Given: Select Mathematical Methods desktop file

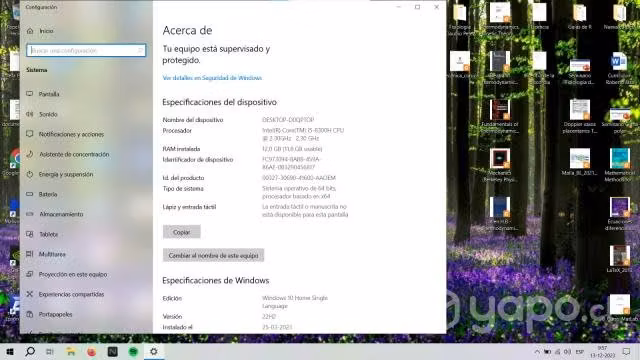Looking at the screenshot, I should point(619,164).
